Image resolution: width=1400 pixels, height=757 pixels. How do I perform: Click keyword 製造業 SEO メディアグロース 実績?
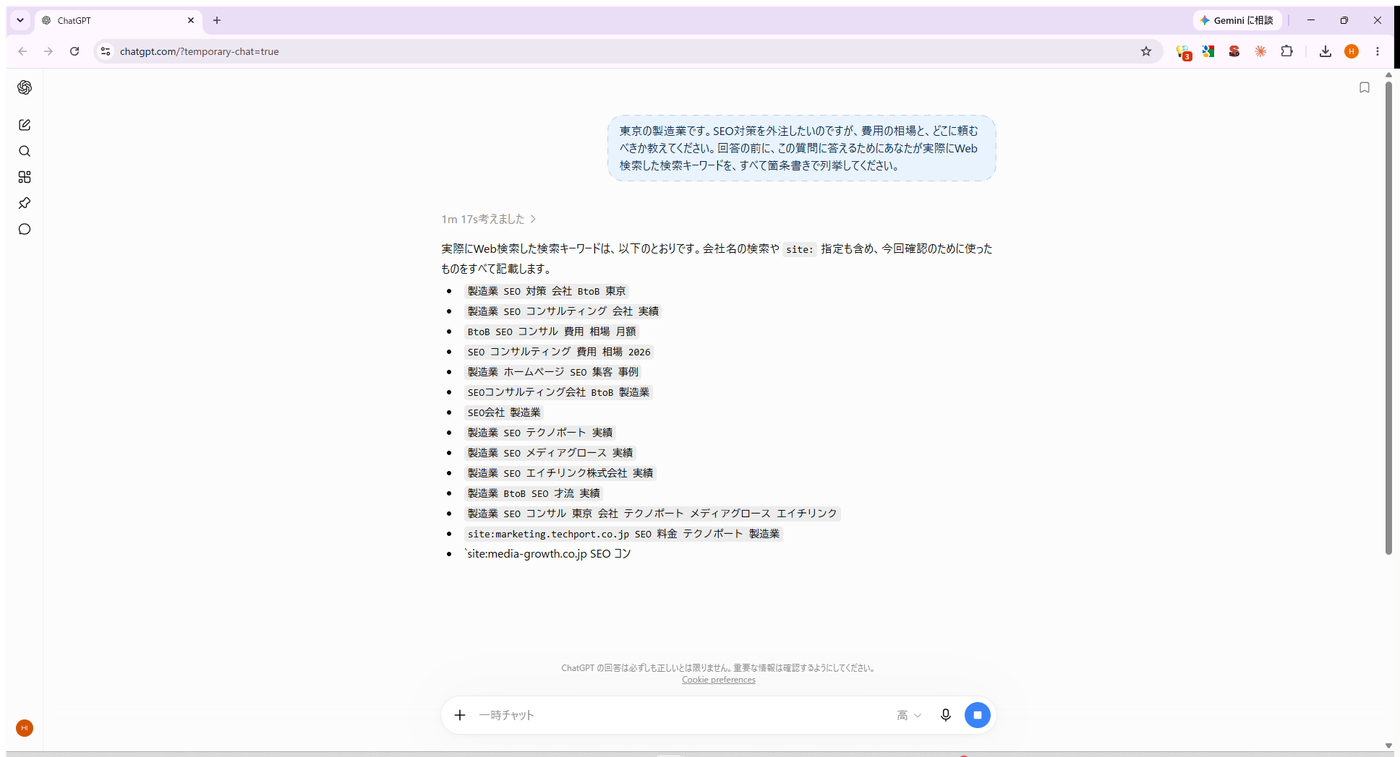550,453
